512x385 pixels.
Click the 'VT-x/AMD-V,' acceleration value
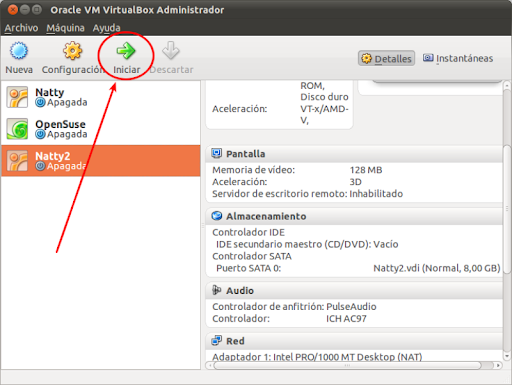[324, 114]
